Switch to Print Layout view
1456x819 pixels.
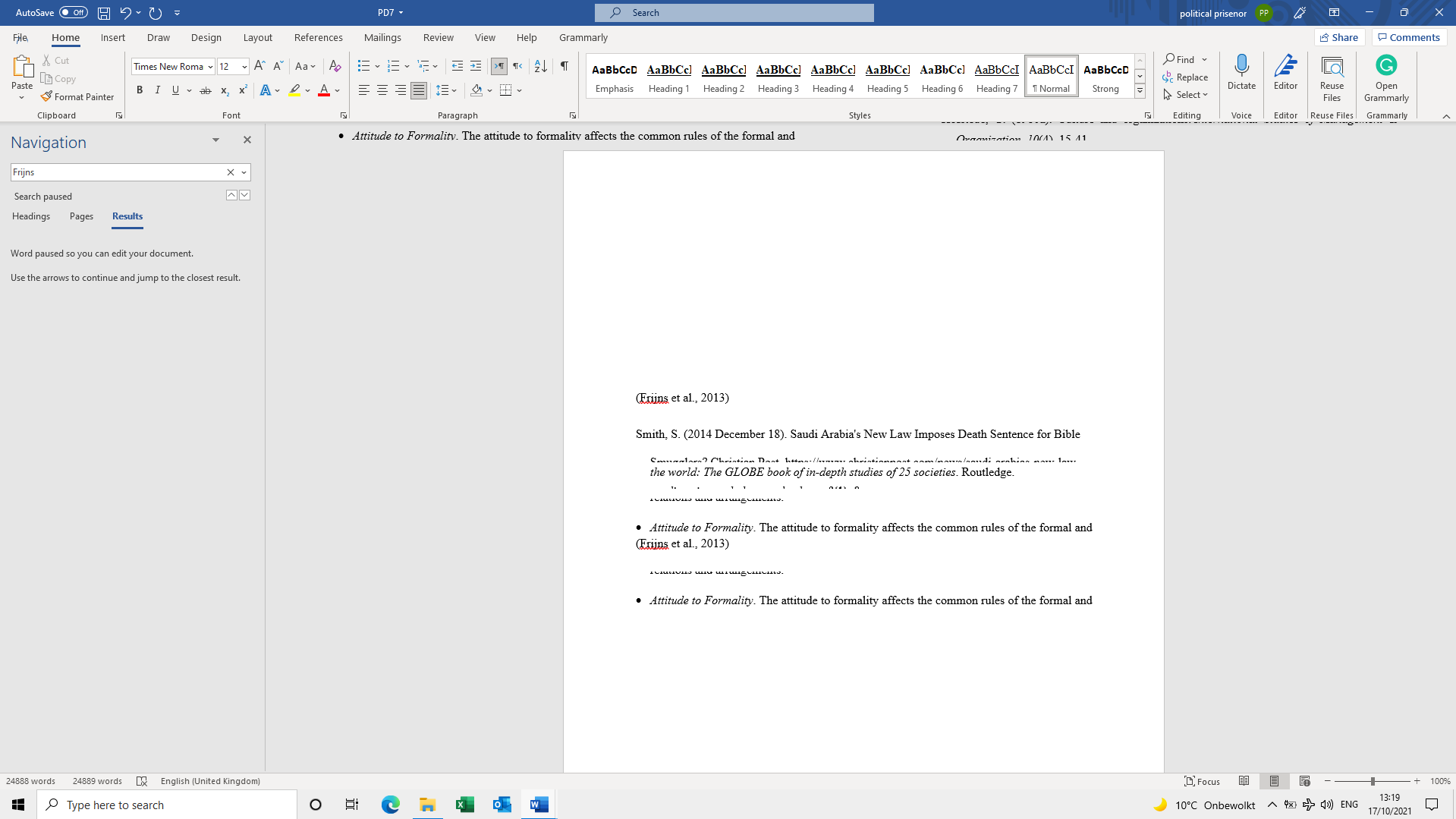(1274, 781)
